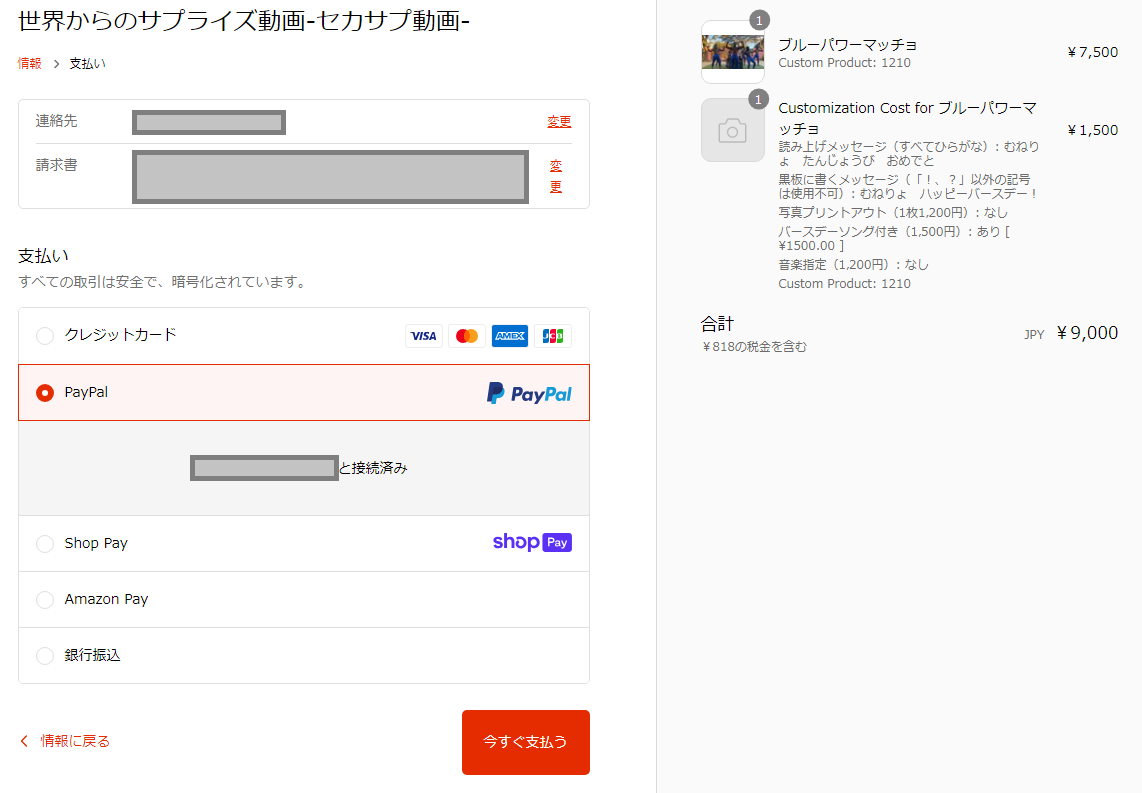1142x793 pixels.
Task: Select the Shop Pay radio button
Action: click(45, 544)
